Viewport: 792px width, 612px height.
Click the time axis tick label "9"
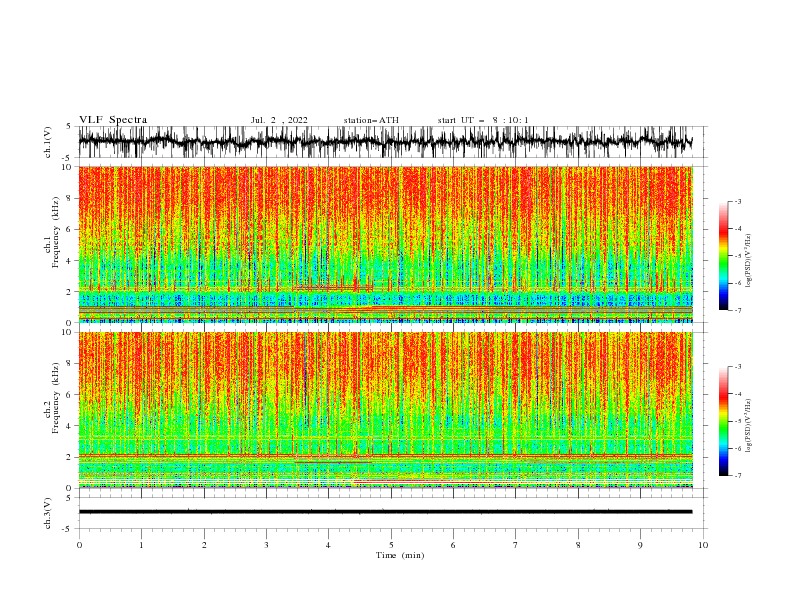tap(640, 545)
